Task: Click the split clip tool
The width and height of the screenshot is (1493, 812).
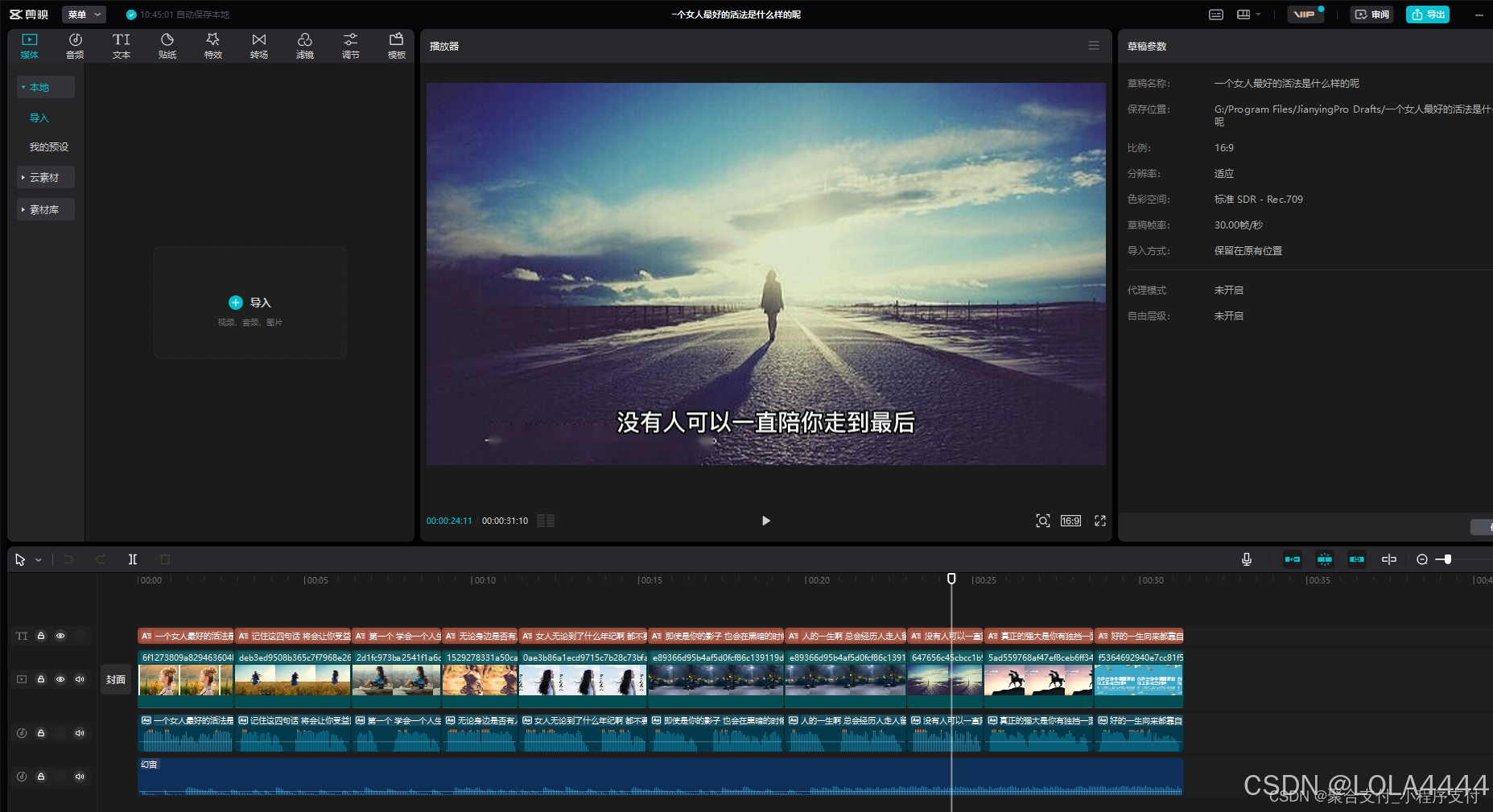Action: (x=133, y=559)
